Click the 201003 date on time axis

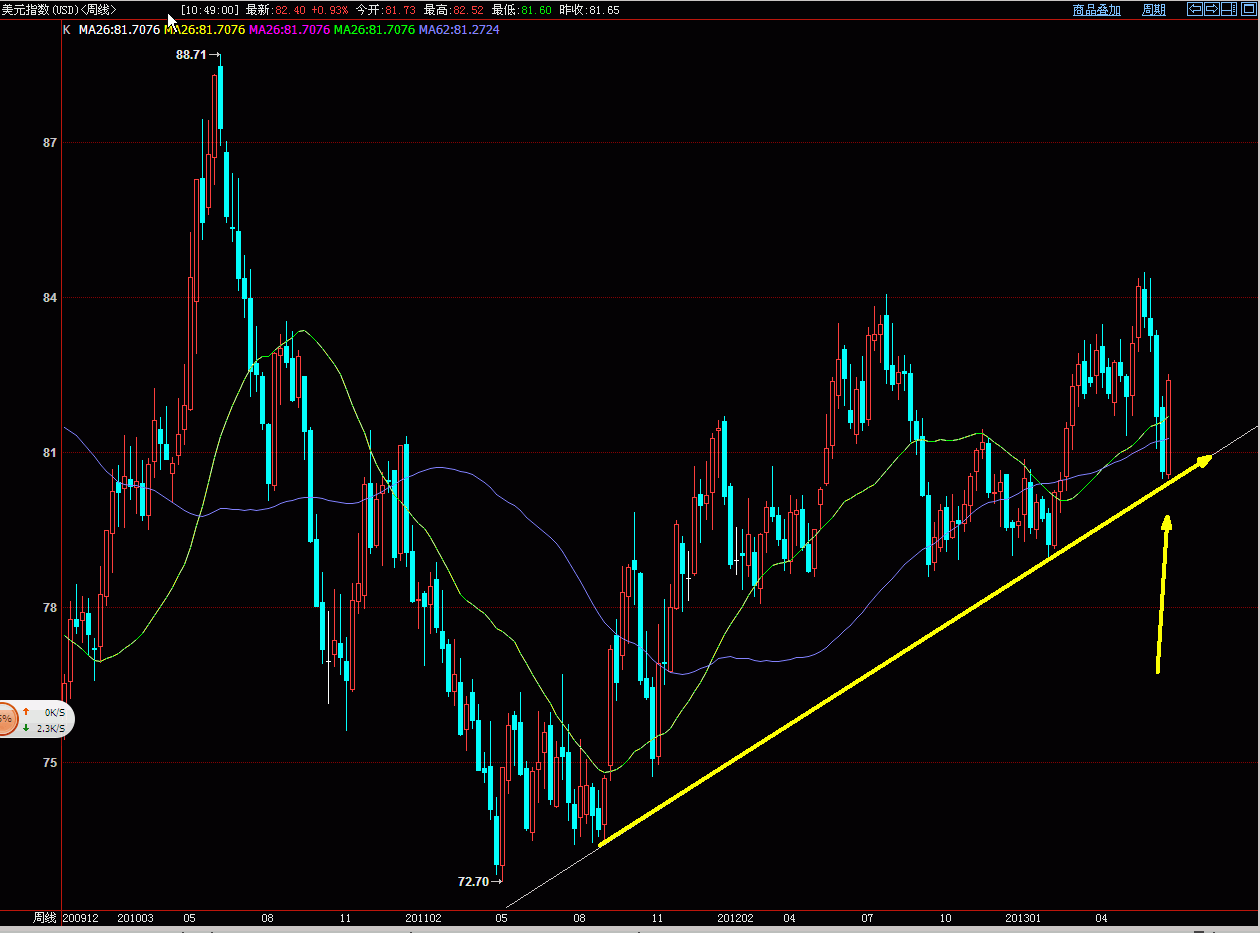point(135,917)
